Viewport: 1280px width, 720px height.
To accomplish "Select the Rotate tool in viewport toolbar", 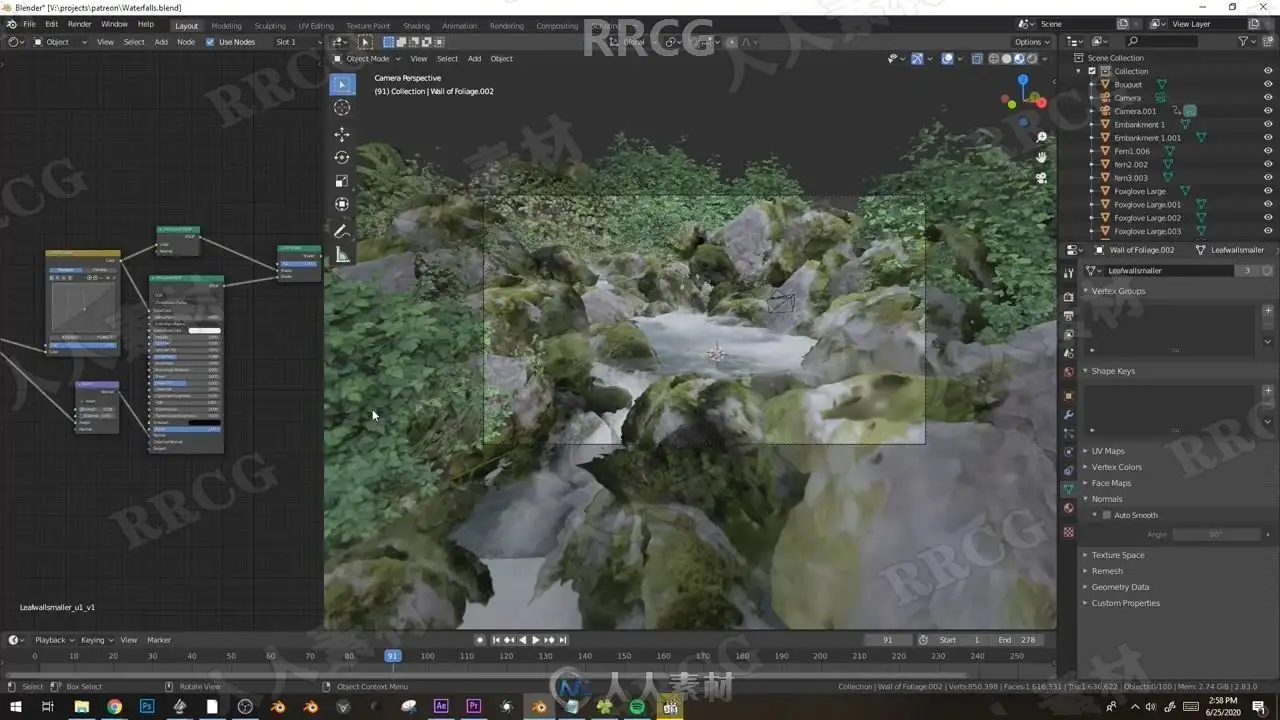I will (x=342, y=157).
